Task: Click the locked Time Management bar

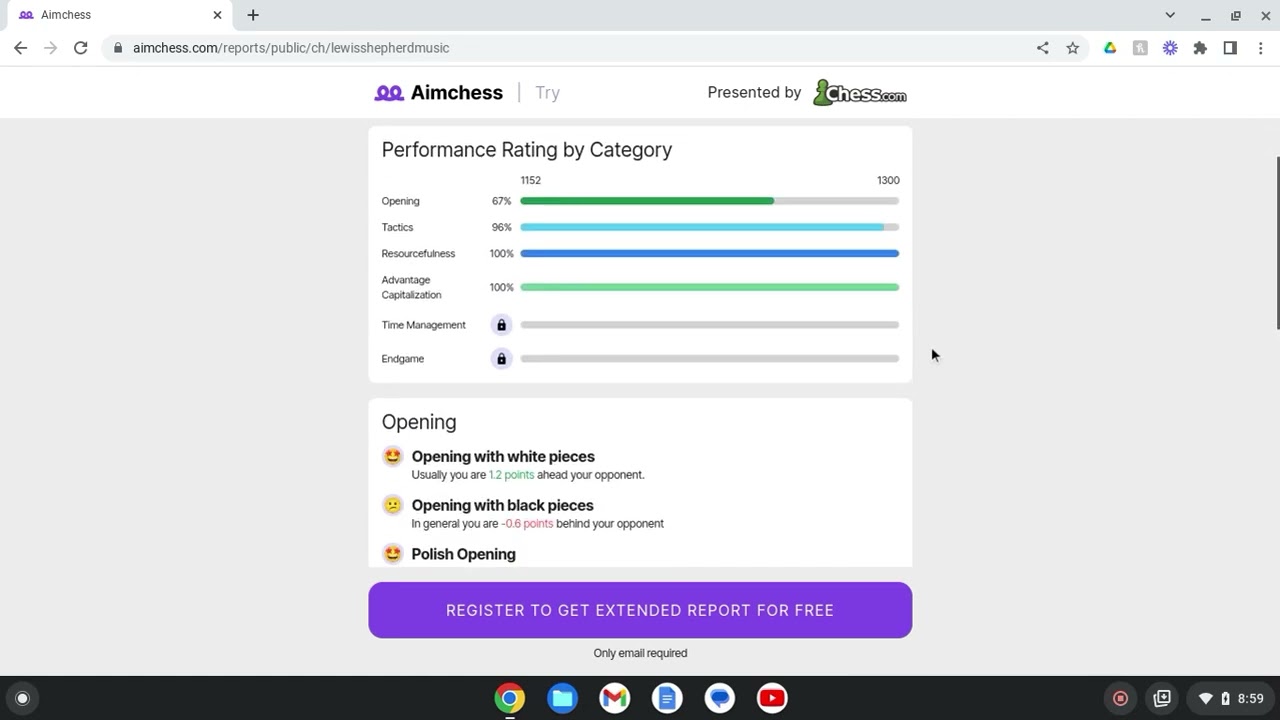Action: pos(709,325)
